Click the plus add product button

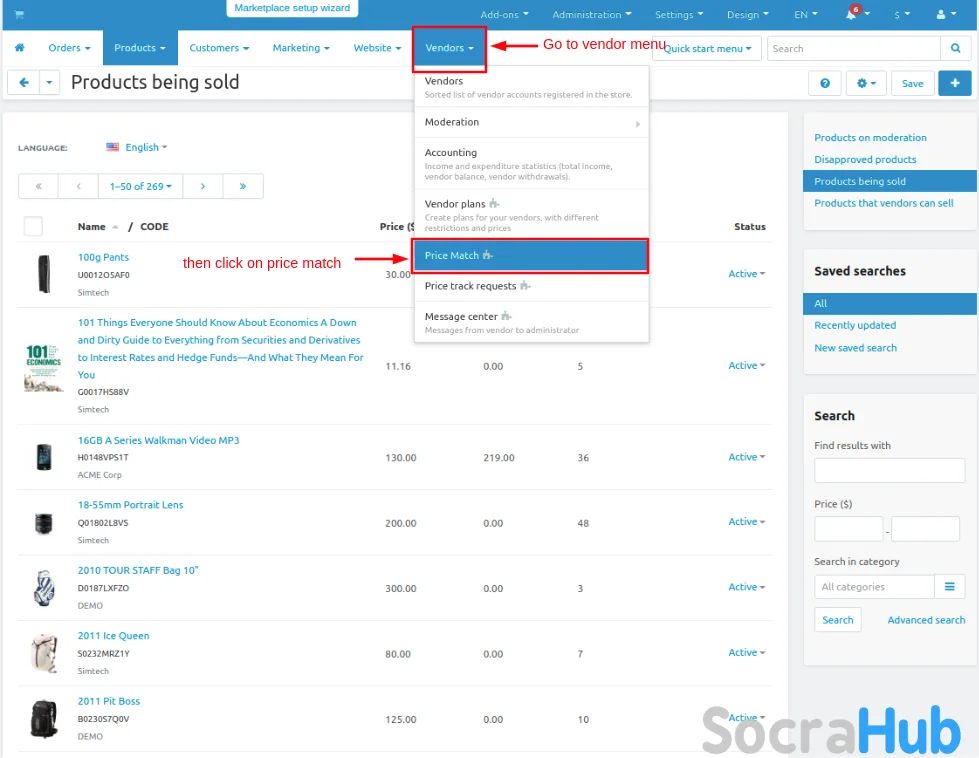tap(955, 83)
